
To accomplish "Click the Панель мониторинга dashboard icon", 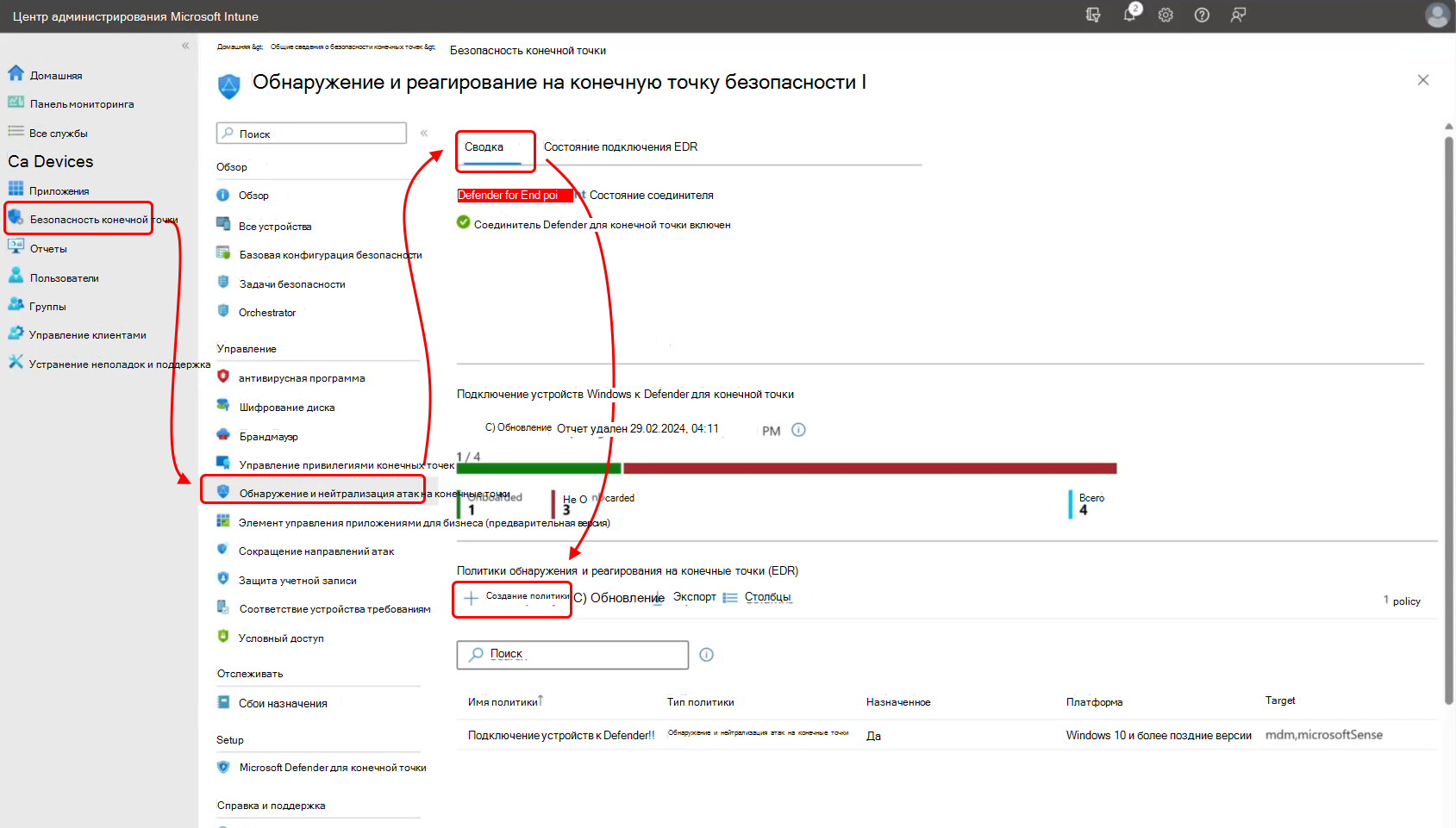I will point(16,103).
